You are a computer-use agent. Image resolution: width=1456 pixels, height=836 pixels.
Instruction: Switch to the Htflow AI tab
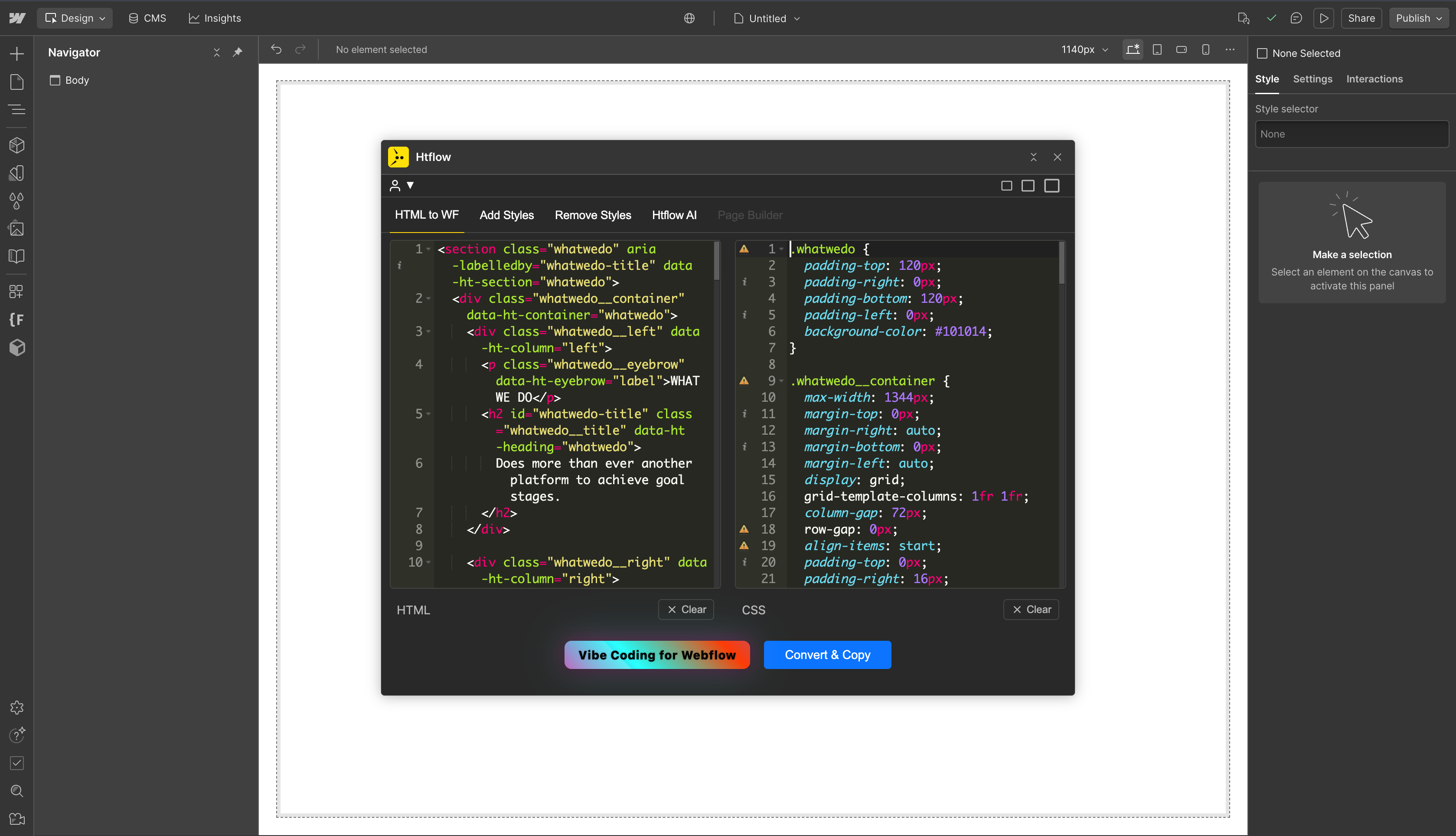(674, 215)
